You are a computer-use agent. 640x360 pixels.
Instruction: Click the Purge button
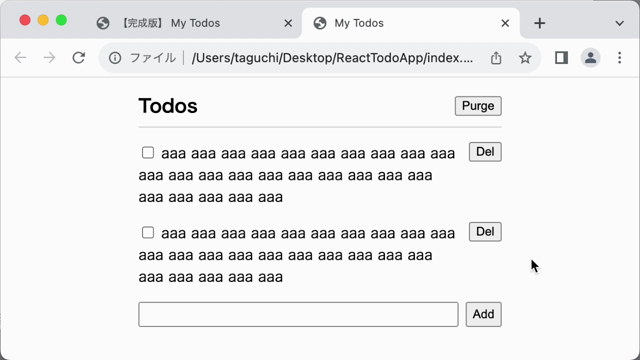pos(478,106)
